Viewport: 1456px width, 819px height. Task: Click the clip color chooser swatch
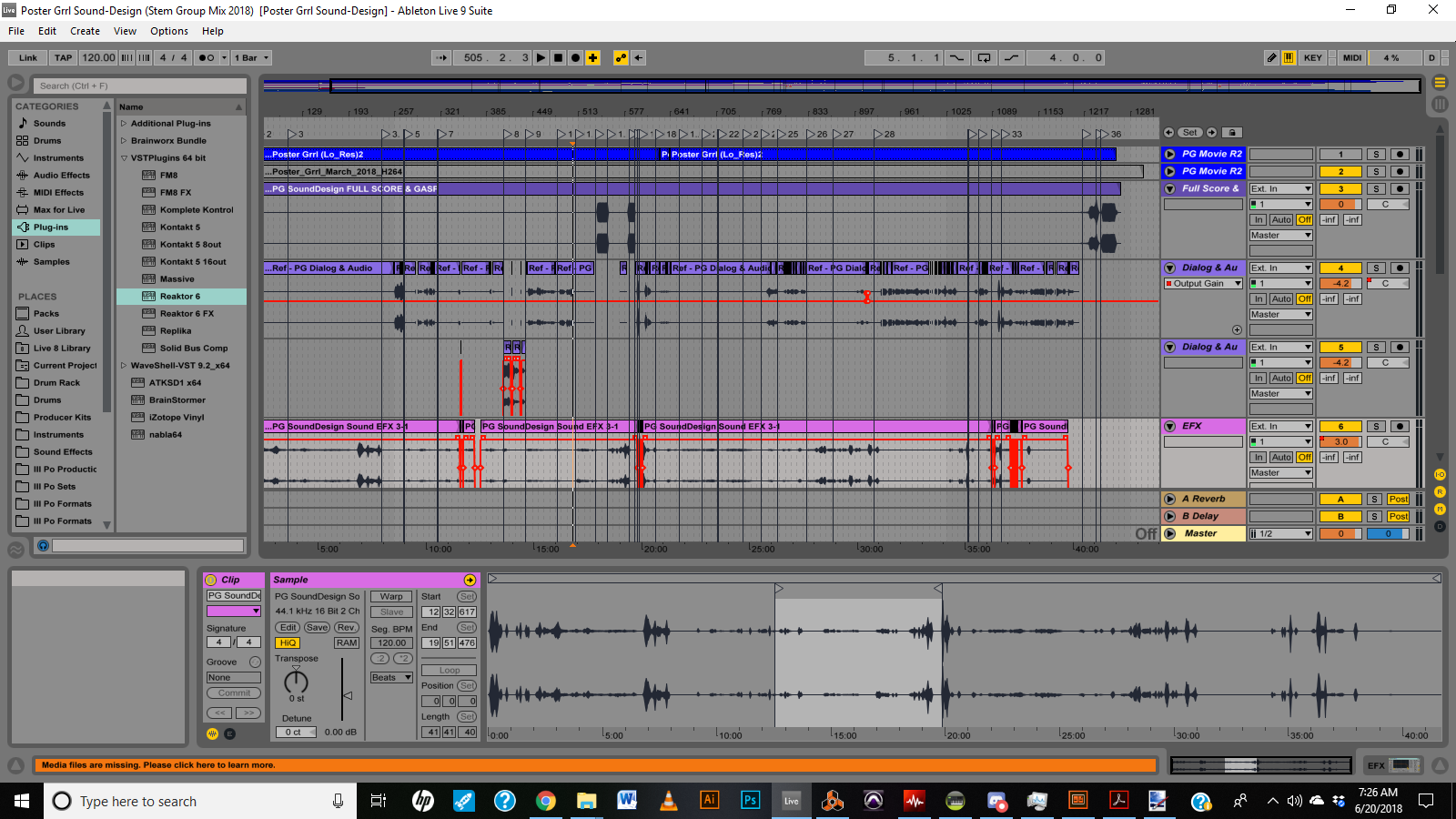pyautogui.click(x=234, y=612)
